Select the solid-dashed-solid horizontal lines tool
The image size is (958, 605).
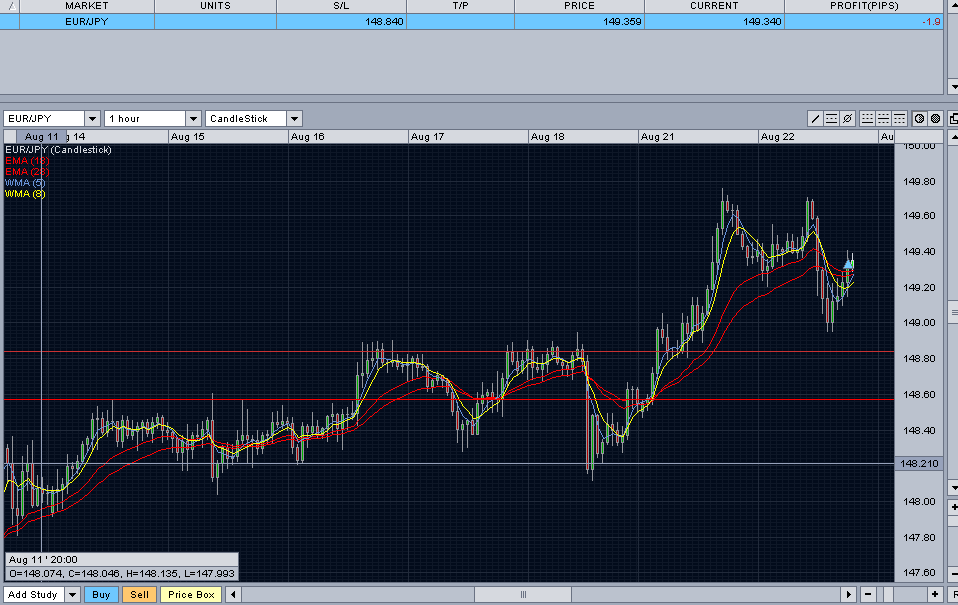831,119
